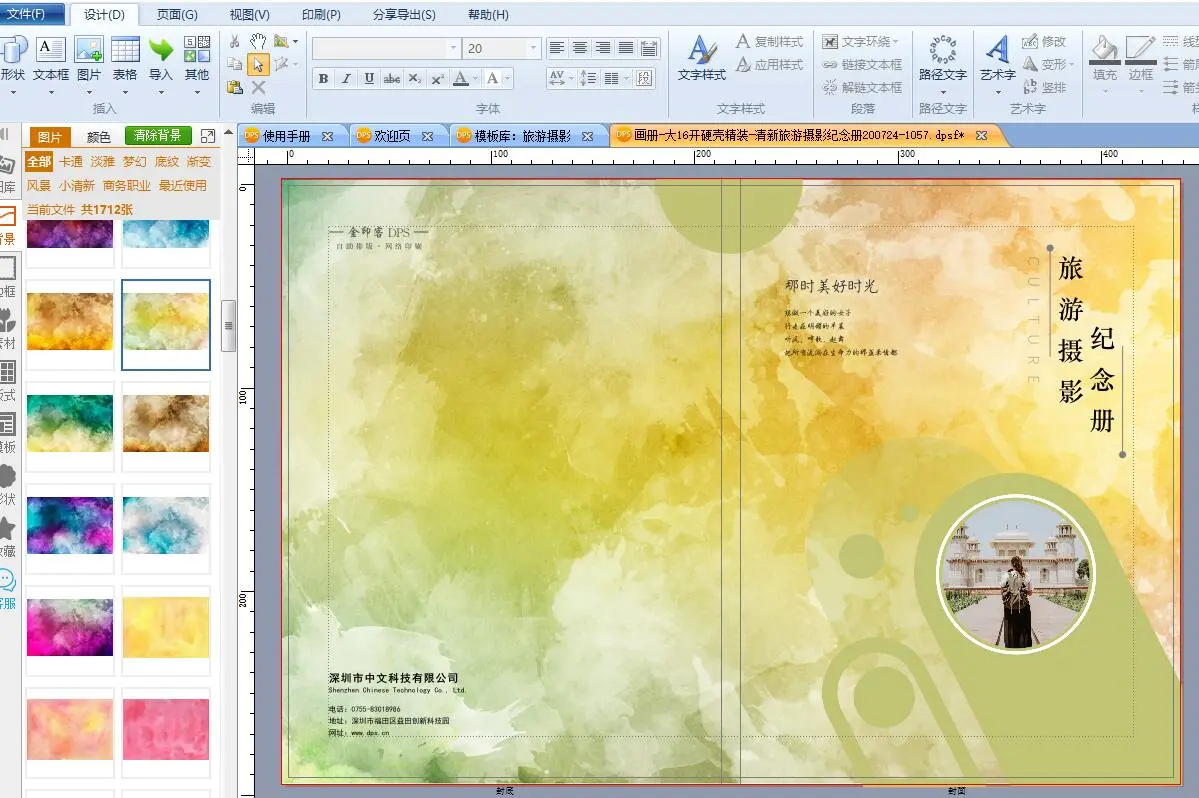
Task: Expand the font color dropdown arrow
Action: [x=475, y=78]
